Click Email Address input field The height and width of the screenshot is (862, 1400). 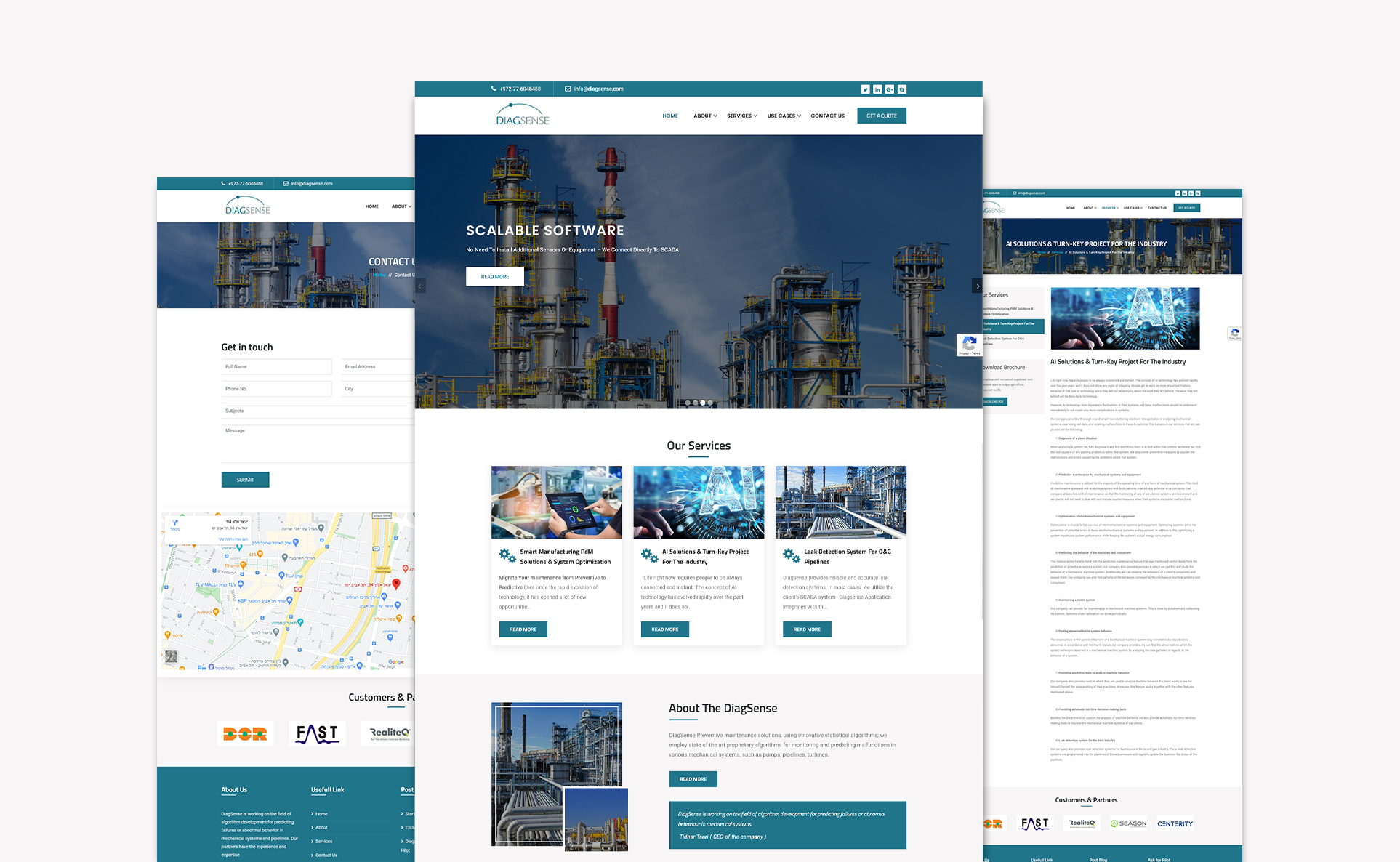378,367
